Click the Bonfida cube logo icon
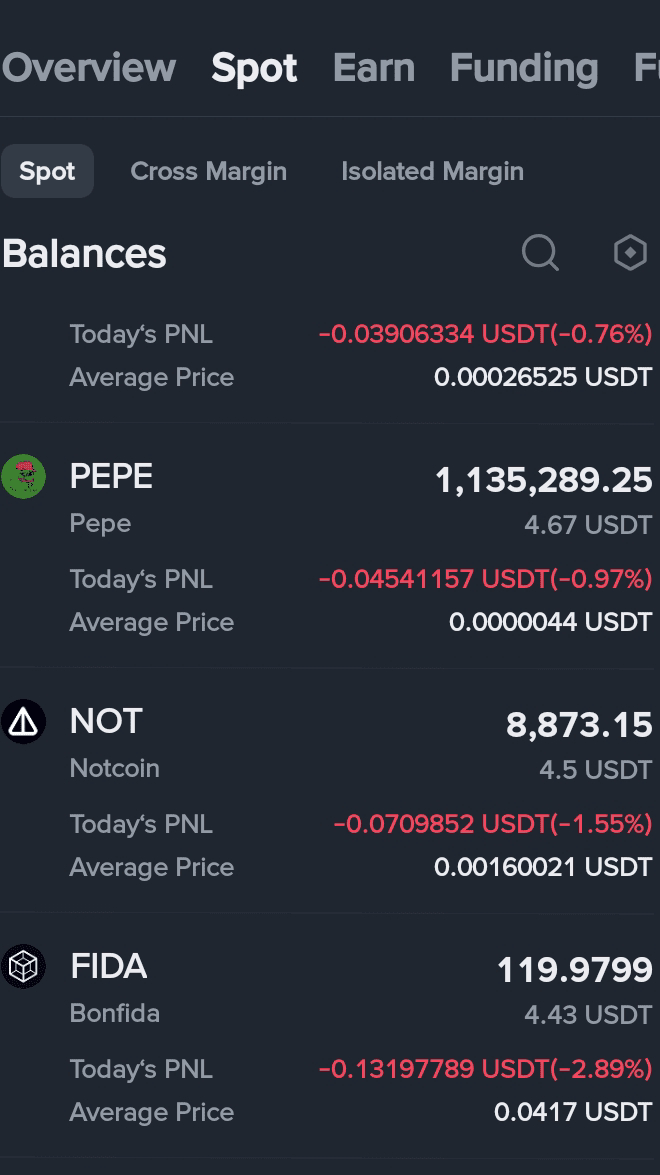 (x=23, y=966)
